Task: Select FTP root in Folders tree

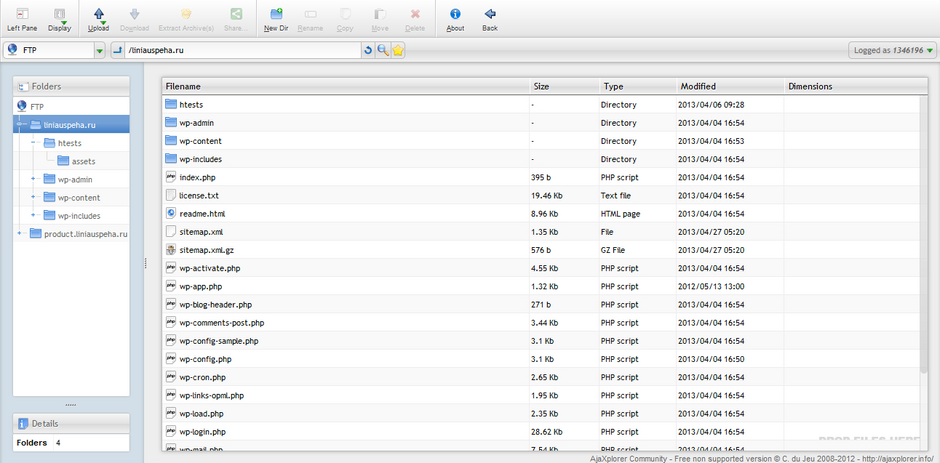Action: (37, 107)
